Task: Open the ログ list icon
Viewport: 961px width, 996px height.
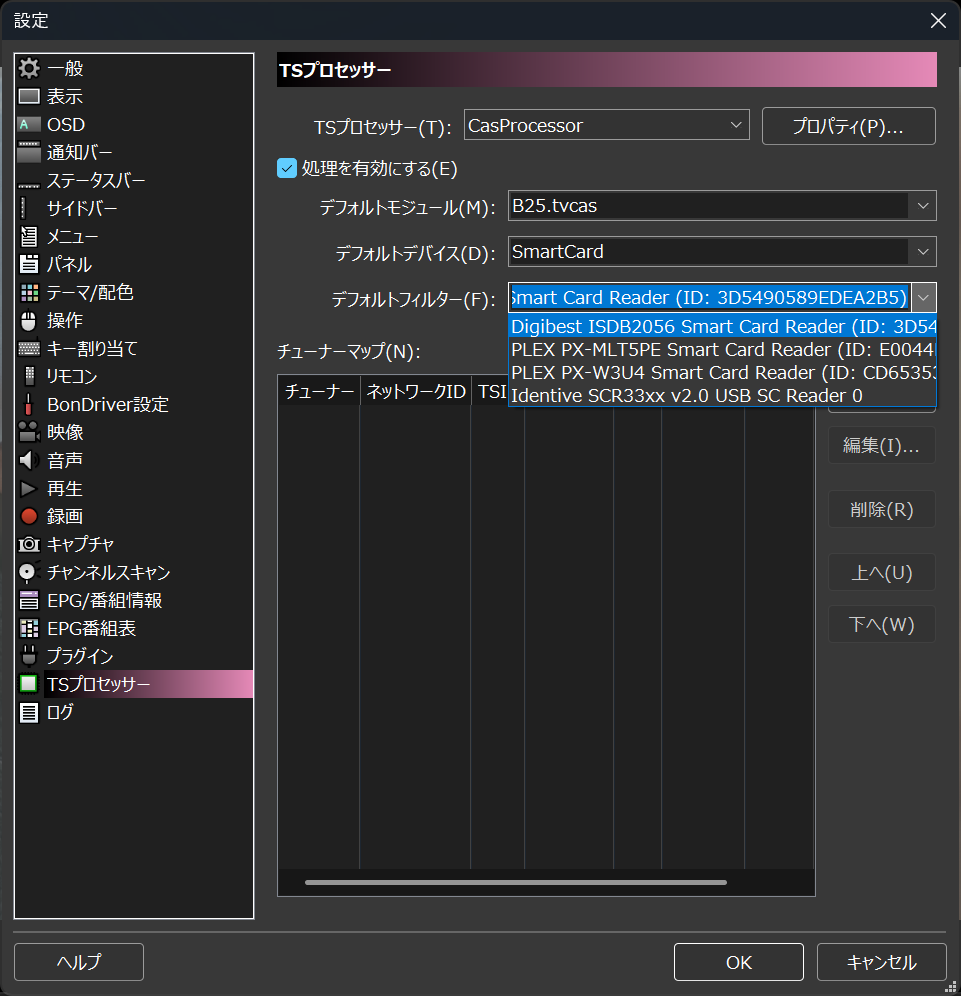Action: point(29,712)
